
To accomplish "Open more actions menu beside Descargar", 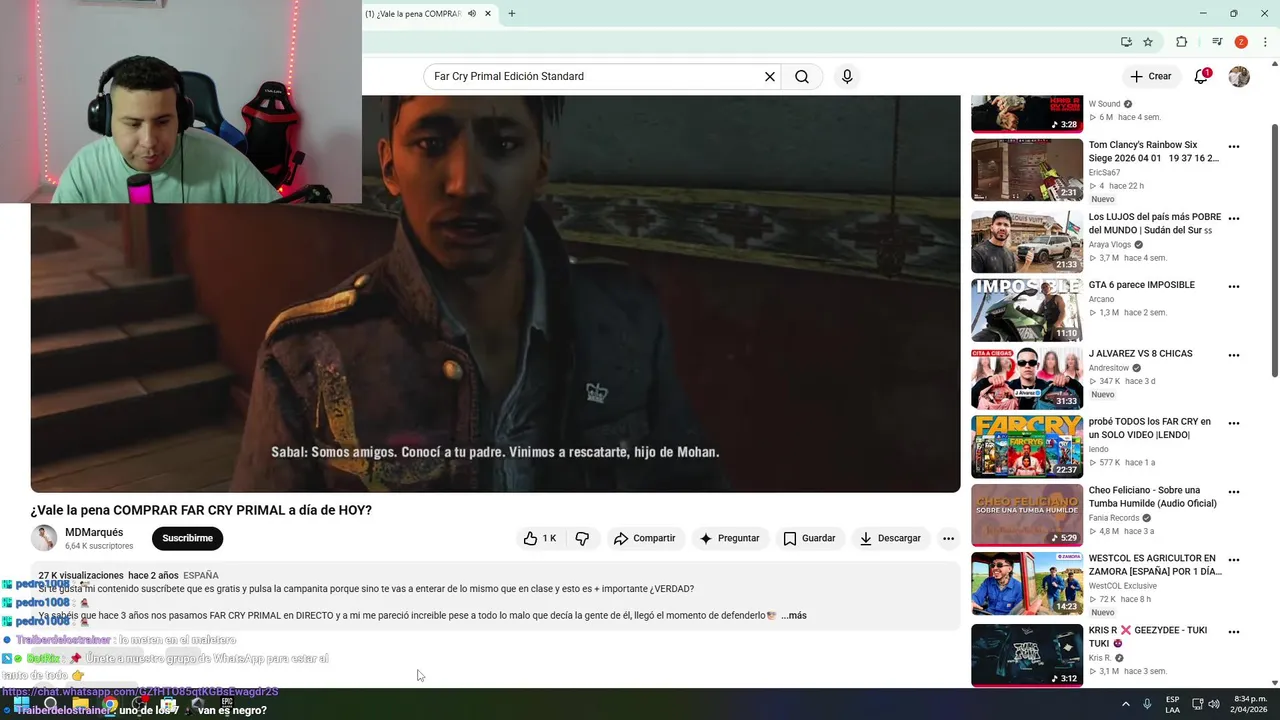I will coord(948,538).
